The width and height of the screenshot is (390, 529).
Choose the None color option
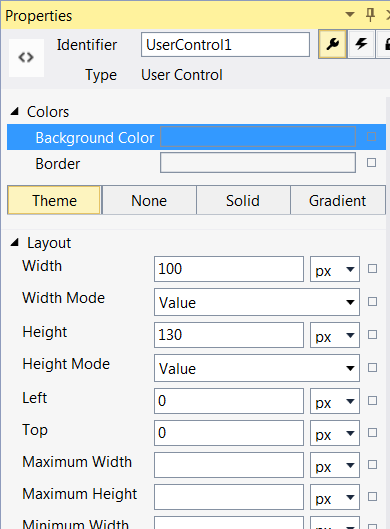(x=149, y=200)
